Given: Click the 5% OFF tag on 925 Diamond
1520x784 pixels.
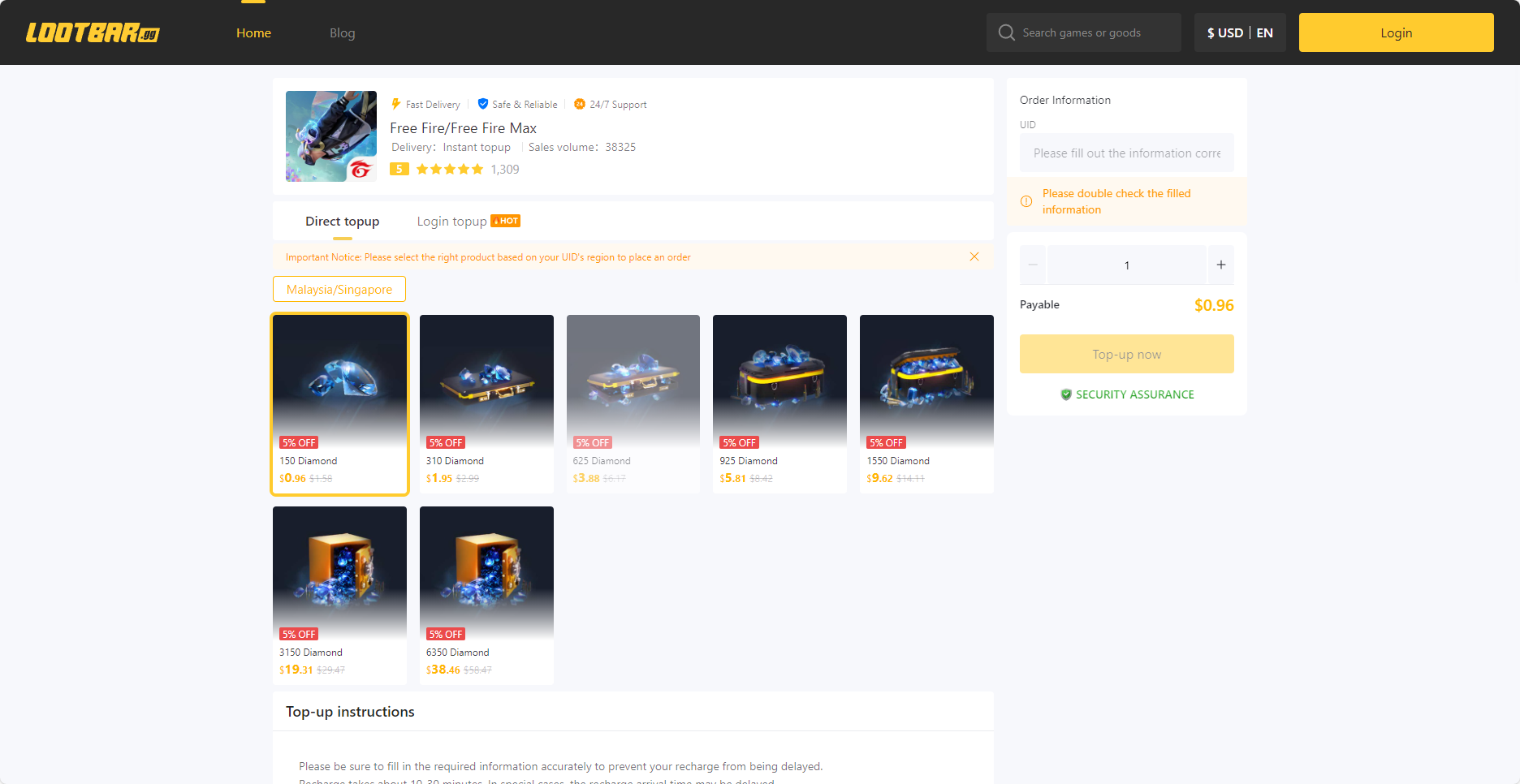Looking at the screenshot, I should point(739,442).
